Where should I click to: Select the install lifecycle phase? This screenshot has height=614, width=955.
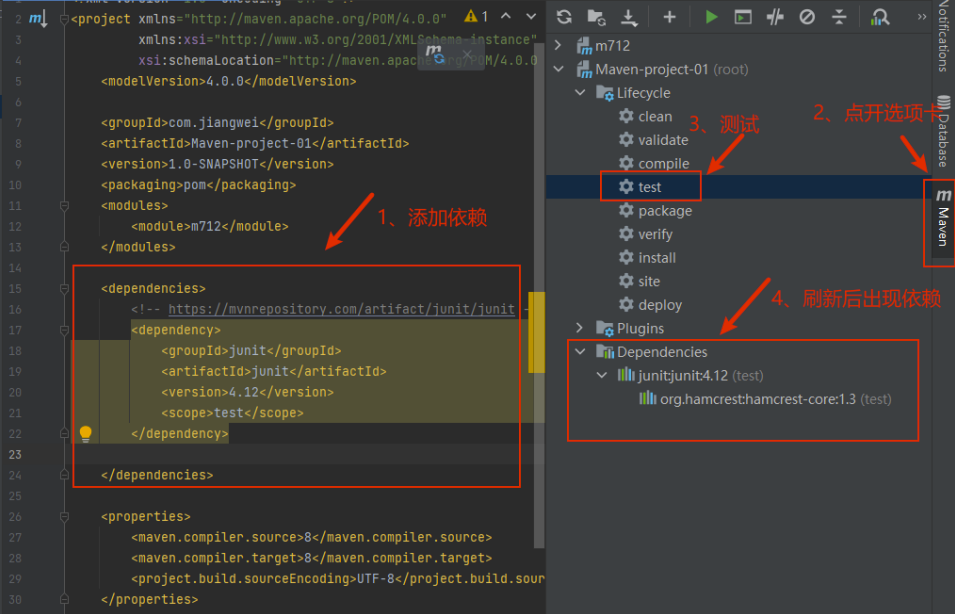[657, 258]
